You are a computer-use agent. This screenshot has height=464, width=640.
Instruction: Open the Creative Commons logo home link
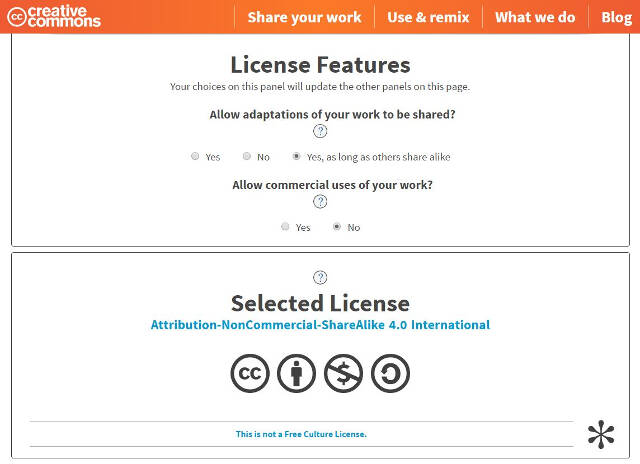54,17
